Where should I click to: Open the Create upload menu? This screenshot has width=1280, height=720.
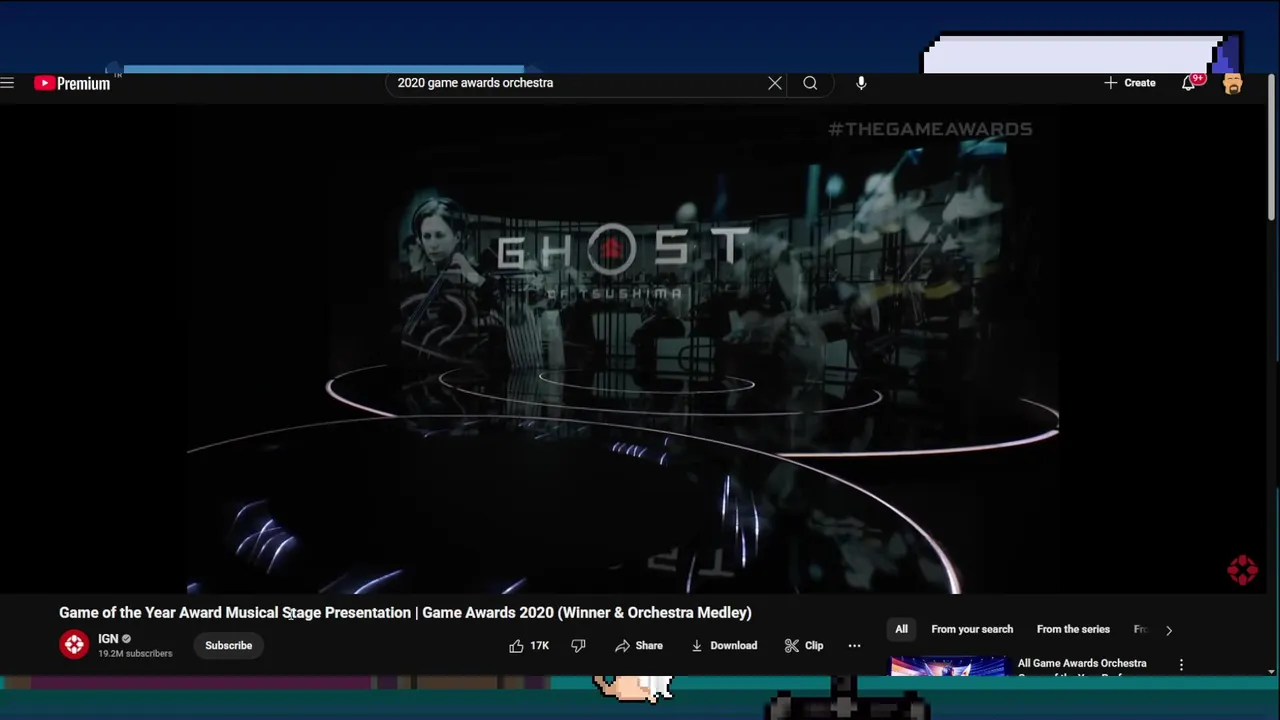pyautogui.click(x=1130, y=83)
